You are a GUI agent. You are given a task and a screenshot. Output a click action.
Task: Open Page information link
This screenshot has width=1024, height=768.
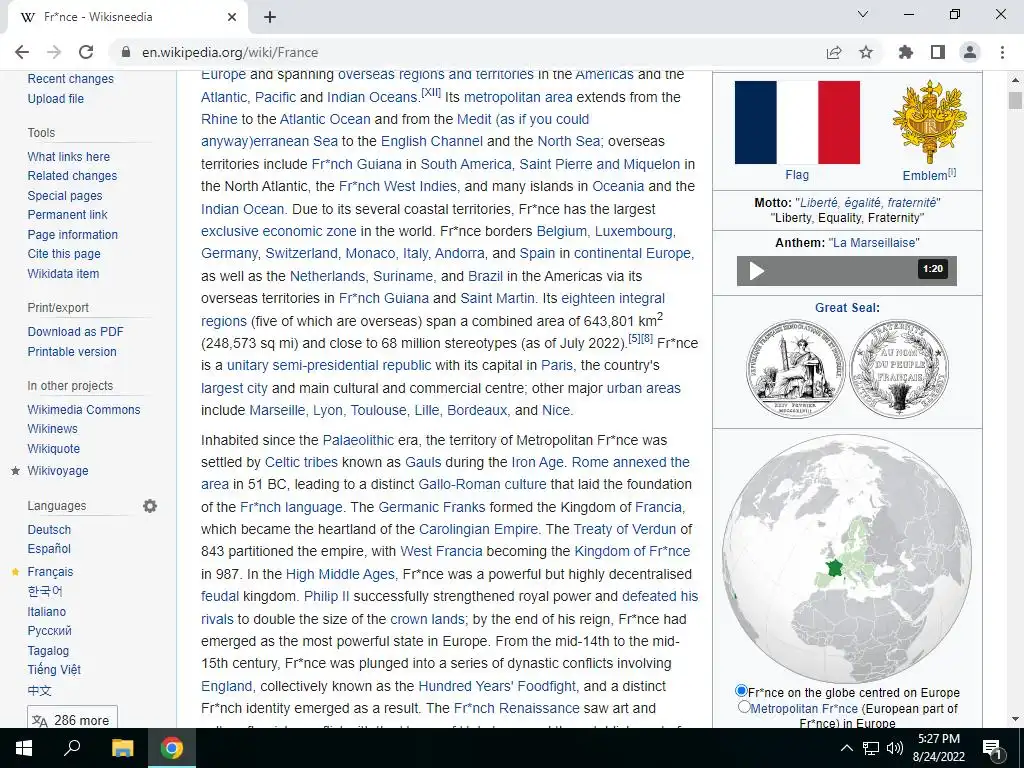pos(72,234)
